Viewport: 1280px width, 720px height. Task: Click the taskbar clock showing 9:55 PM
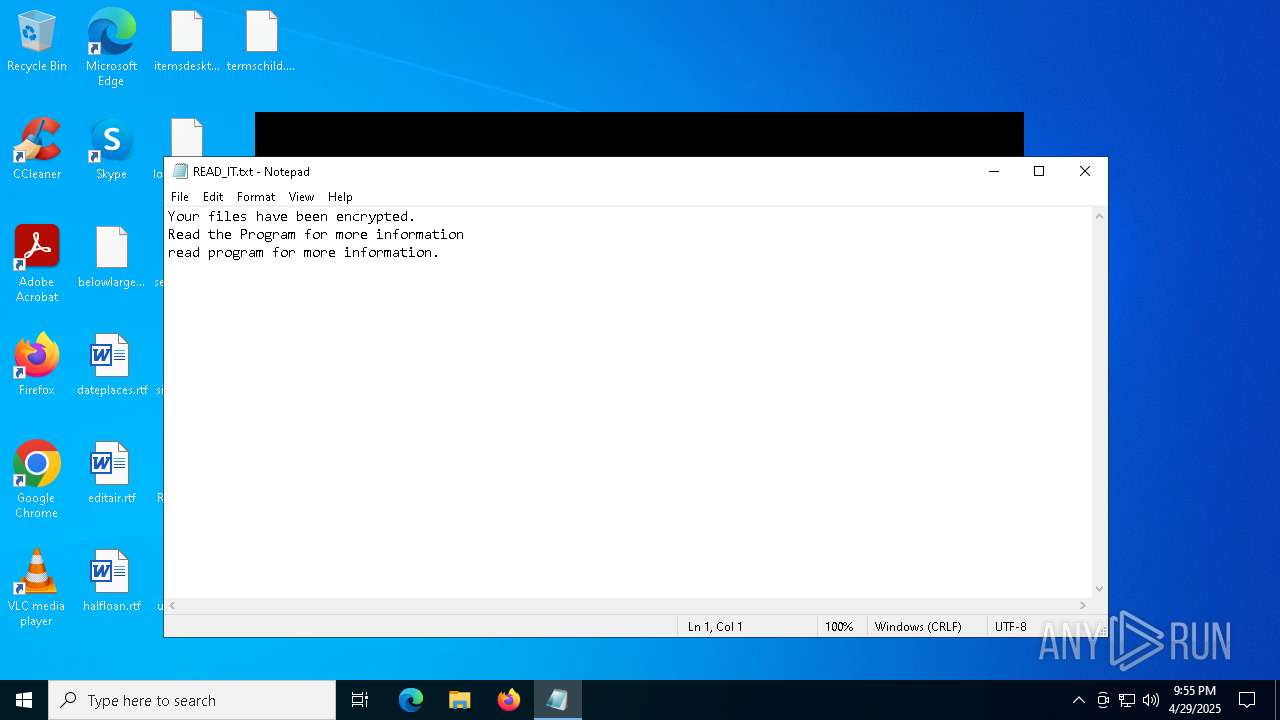1195,700
